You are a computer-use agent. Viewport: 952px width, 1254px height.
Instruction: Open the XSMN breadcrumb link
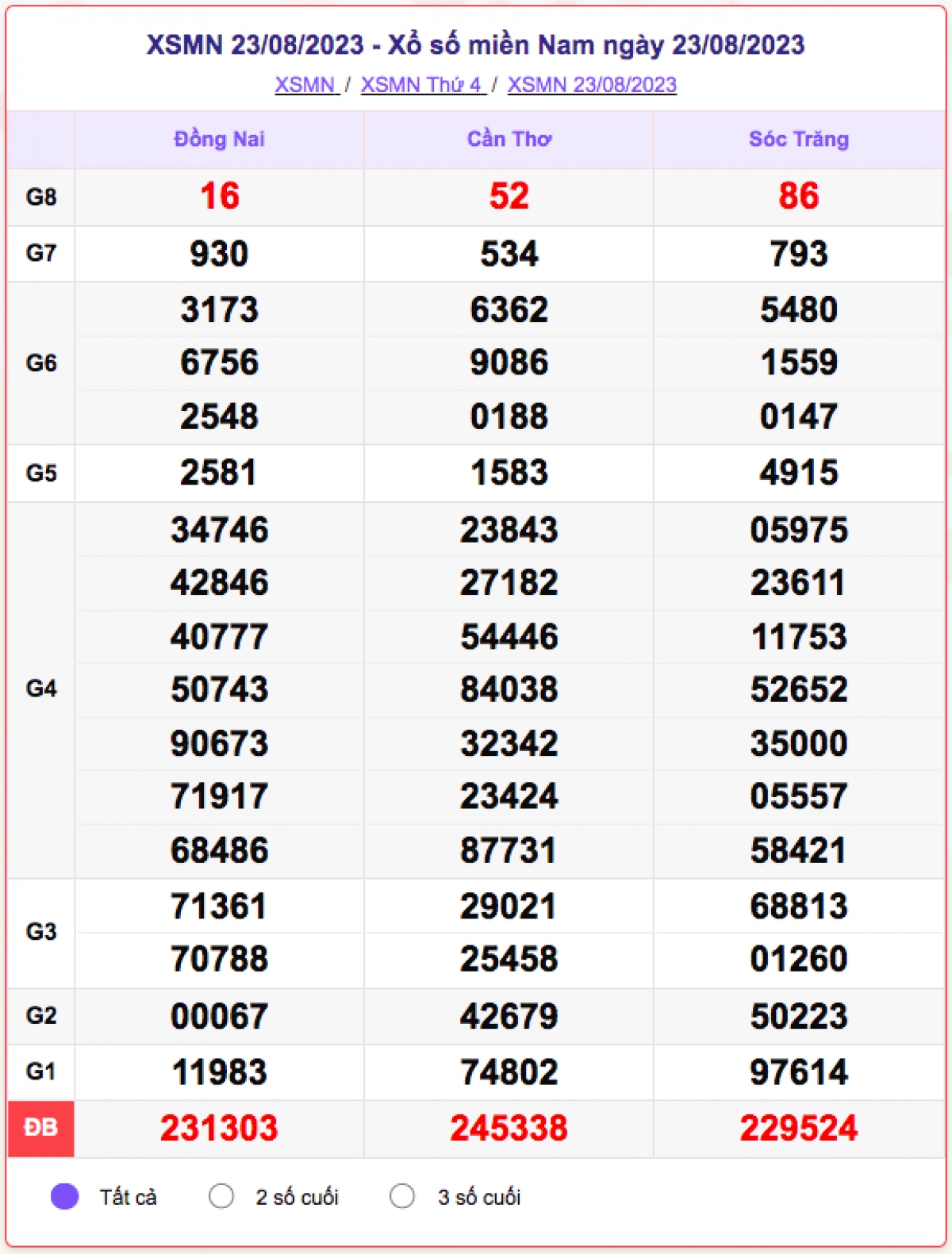coord(306,85)
